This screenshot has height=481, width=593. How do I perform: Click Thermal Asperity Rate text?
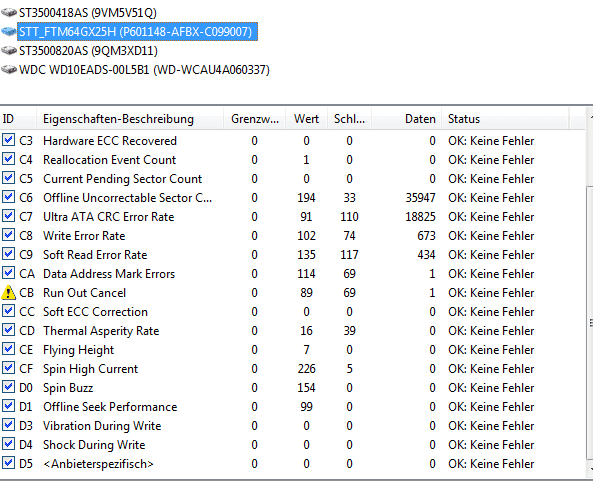101,331
